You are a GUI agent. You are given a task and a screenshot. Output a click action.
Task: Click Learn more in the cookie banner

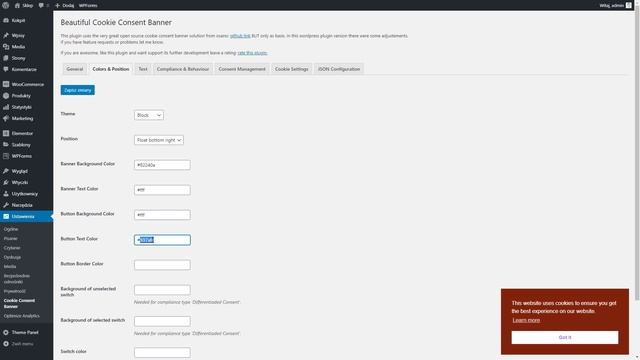[526, 320]
